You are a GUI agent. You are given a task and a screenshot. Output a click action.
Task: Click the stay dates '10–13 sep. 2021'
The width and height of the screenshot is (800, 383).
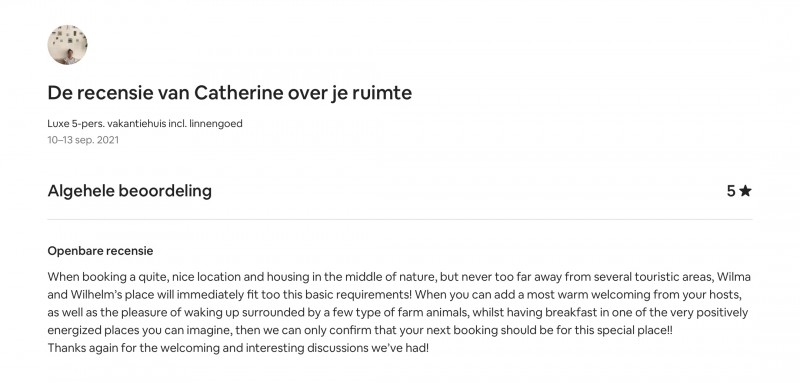pos(83,140)
